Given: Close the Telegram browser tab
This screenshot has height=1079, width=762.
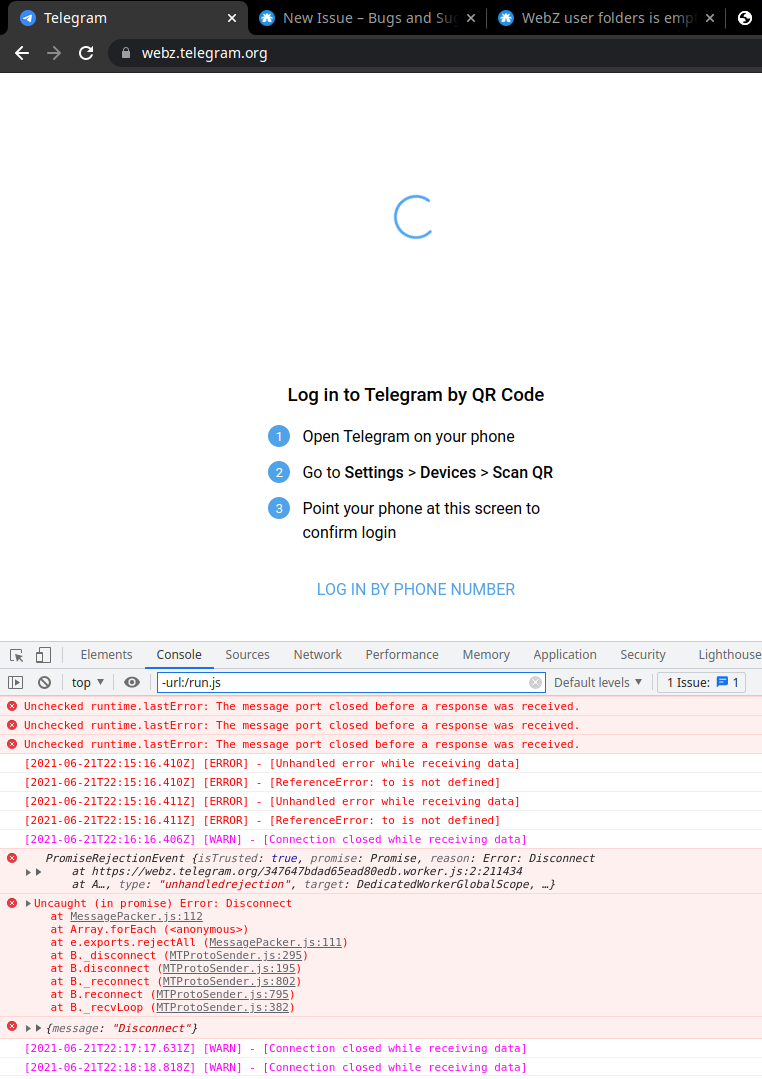Looking at the screenshot, I should coord(232,18).
